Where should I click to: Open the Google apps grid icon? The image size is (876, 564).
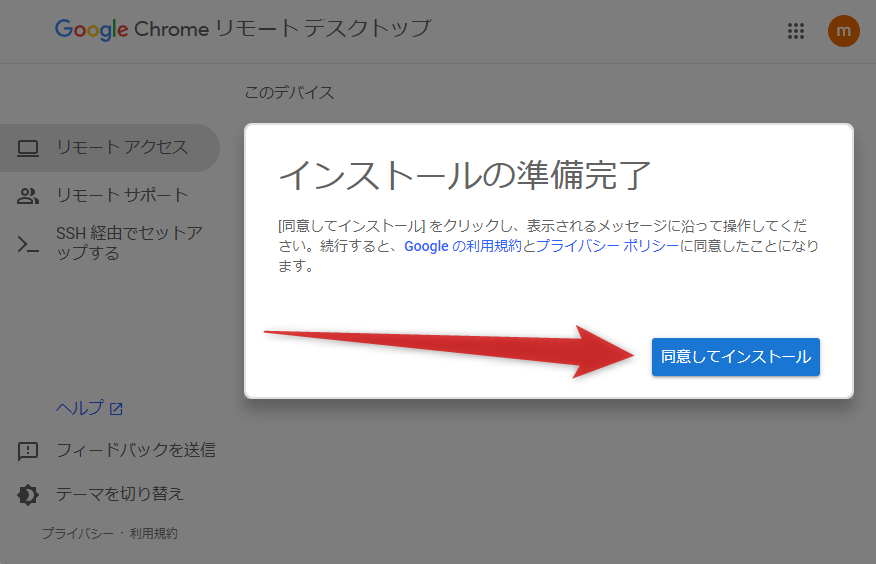pyautogui.click(x=796, y=31)
